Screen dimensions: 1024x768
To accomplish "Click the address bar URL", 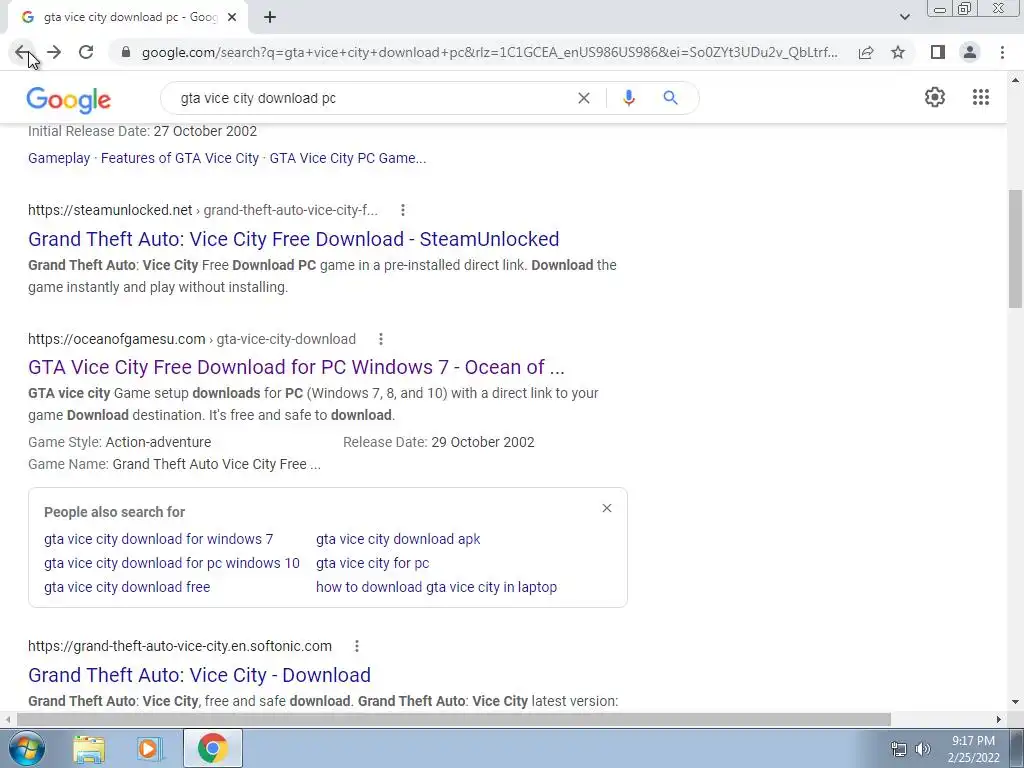I will (x=489, y=52).
